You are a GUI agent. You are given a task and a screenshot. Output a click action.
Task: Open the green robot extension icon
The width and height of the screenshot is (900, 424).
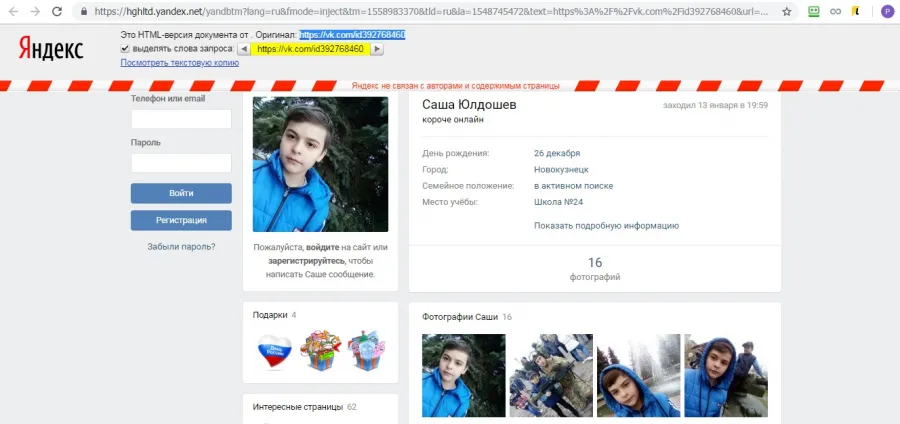click(813, 11)
